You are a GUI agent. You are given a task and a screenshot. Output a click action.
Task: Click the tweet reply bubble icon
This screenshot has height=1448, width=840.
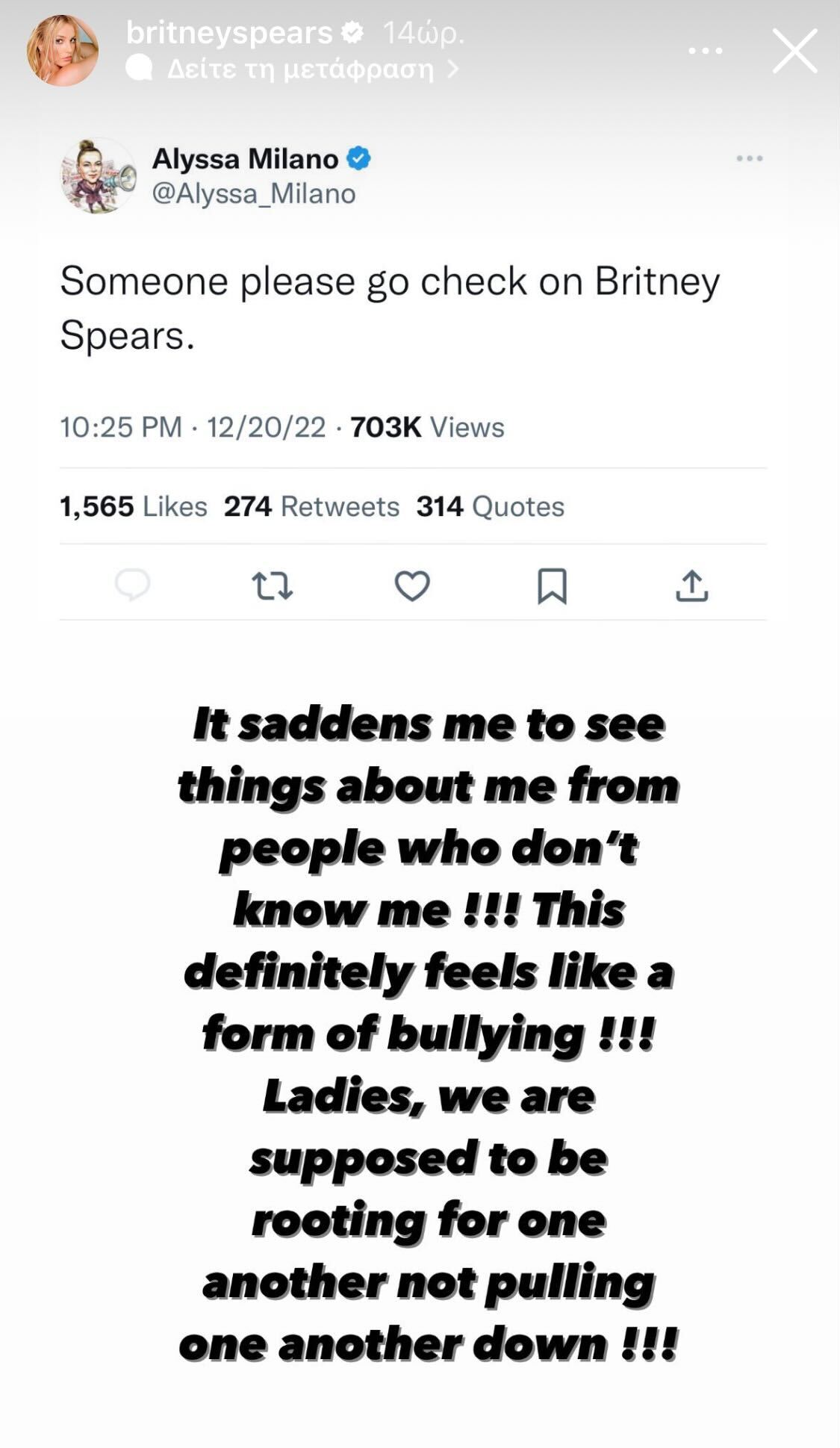click(x=133, y=585)
